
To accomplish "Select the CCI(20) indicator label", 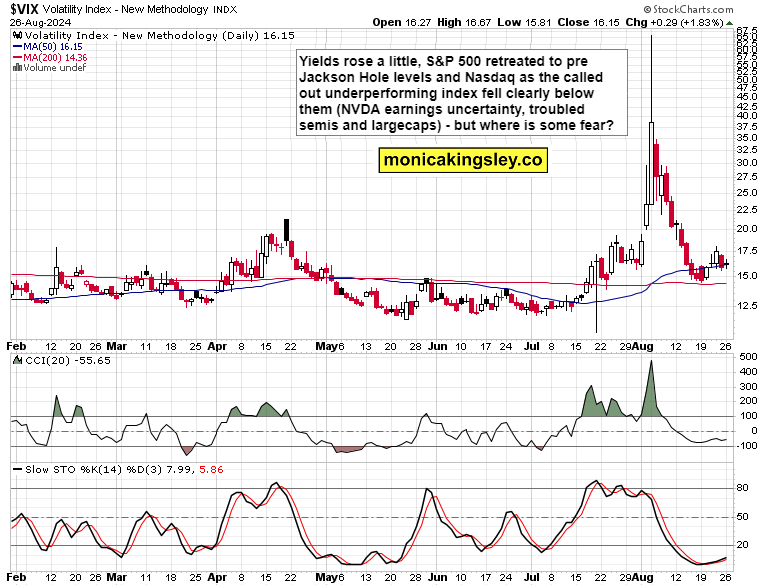I will pos(44,358).
